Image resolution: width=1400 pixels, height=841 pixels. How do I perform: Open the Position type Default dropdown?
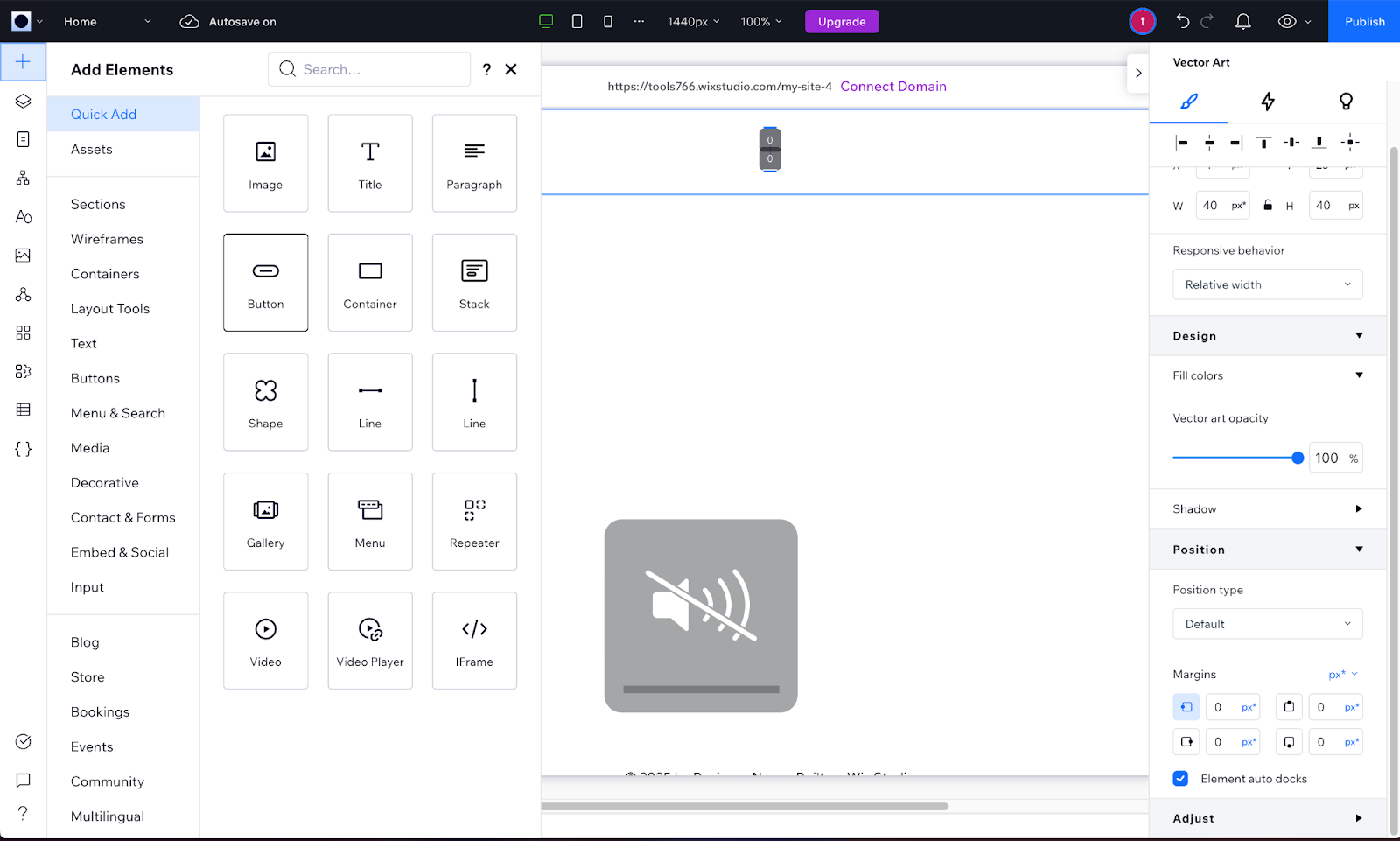1267,624
